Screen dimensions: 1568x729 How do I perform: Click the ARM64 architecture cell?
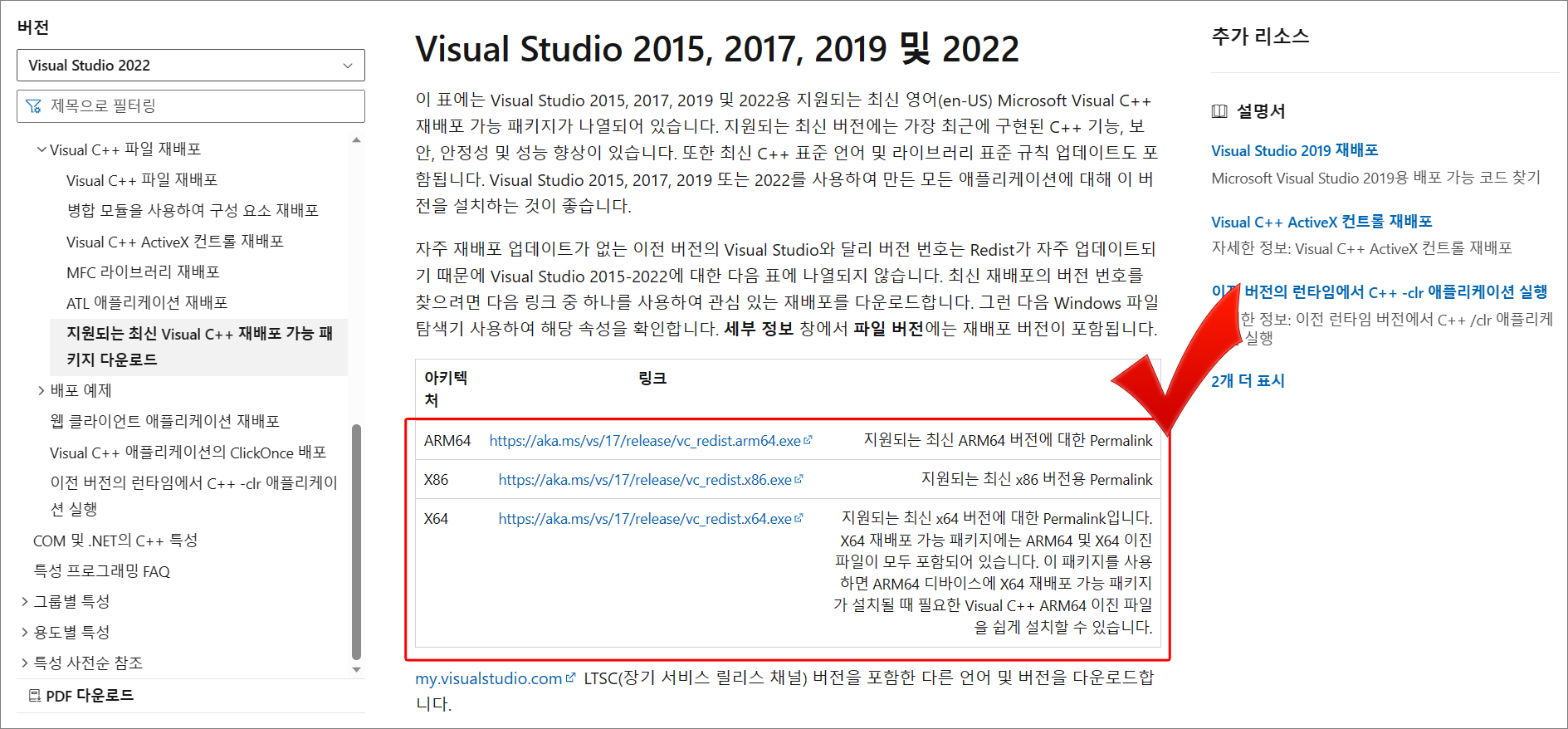point(447,441)
